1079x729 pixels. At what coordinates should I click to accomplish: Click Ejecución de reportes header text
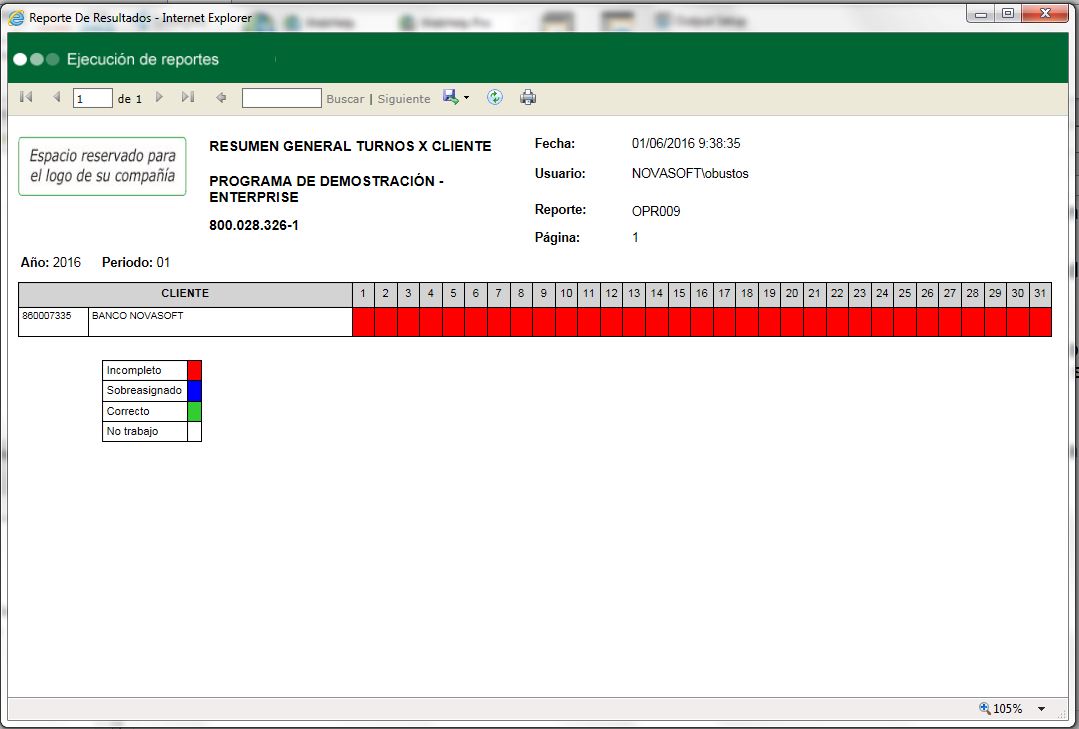pyautogui.click(x=142, y=59)
